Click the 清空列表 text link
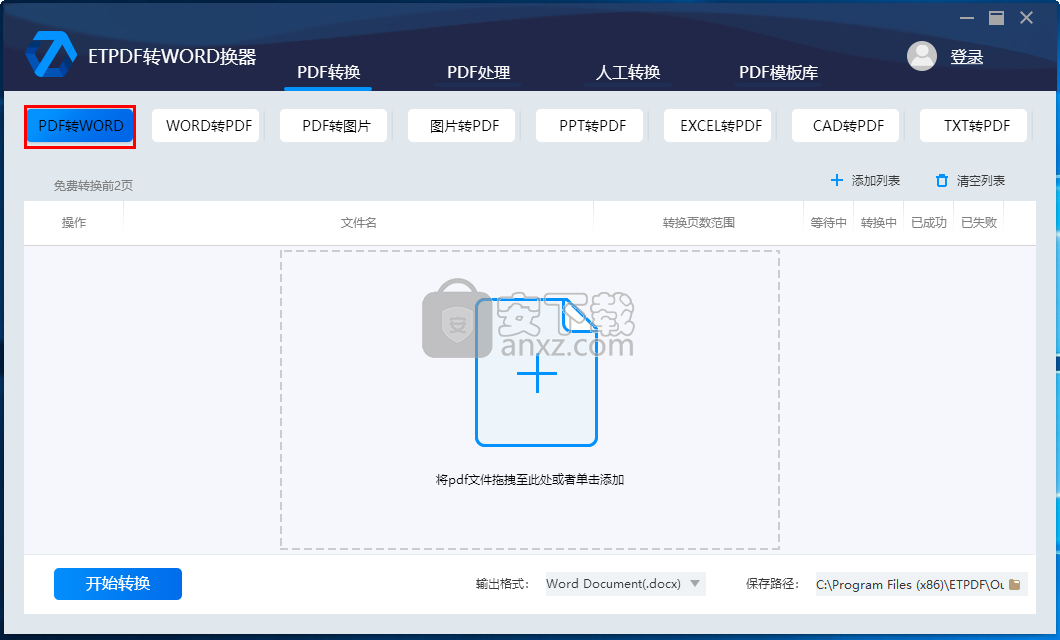1060x640 pixels. (980, 180)
